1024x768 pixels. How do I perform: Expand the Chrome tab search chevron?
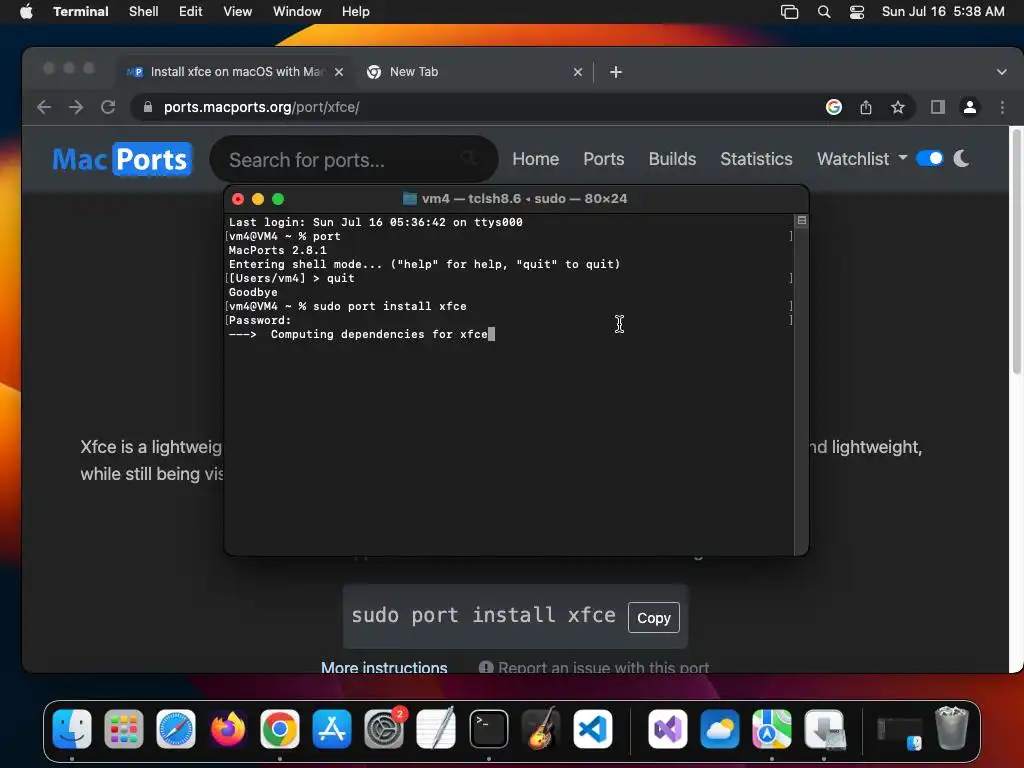tap(1001, 72)
